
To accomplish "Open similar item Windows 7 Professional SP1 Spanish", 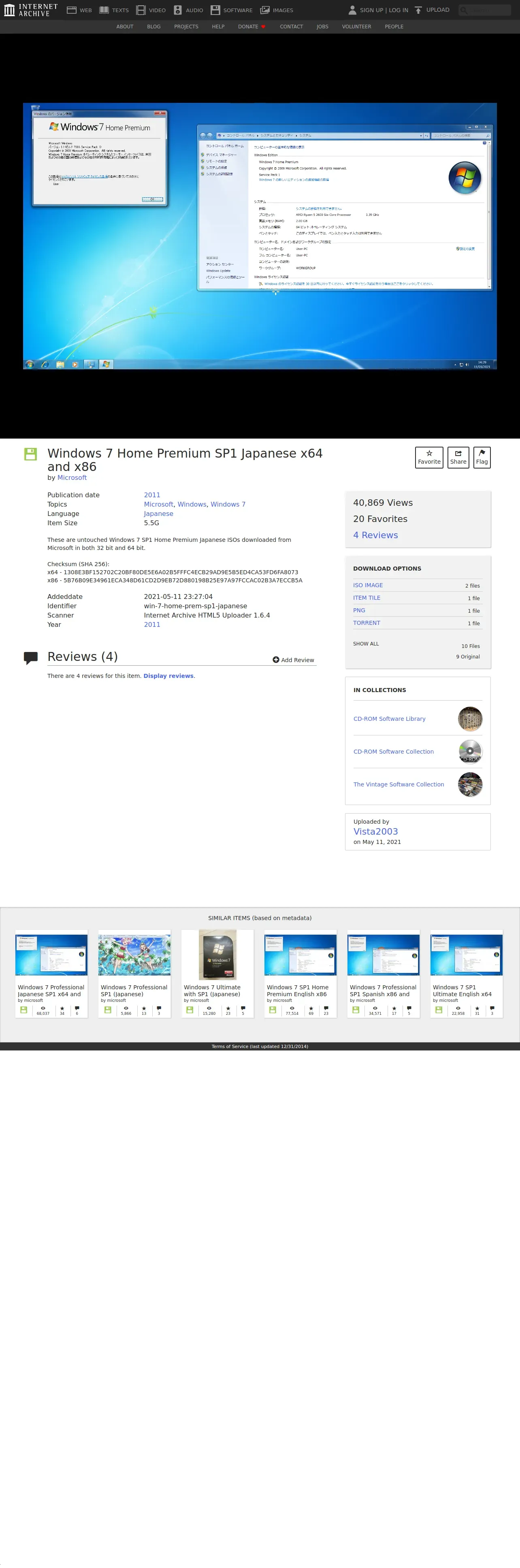I will tap(384, 973).
